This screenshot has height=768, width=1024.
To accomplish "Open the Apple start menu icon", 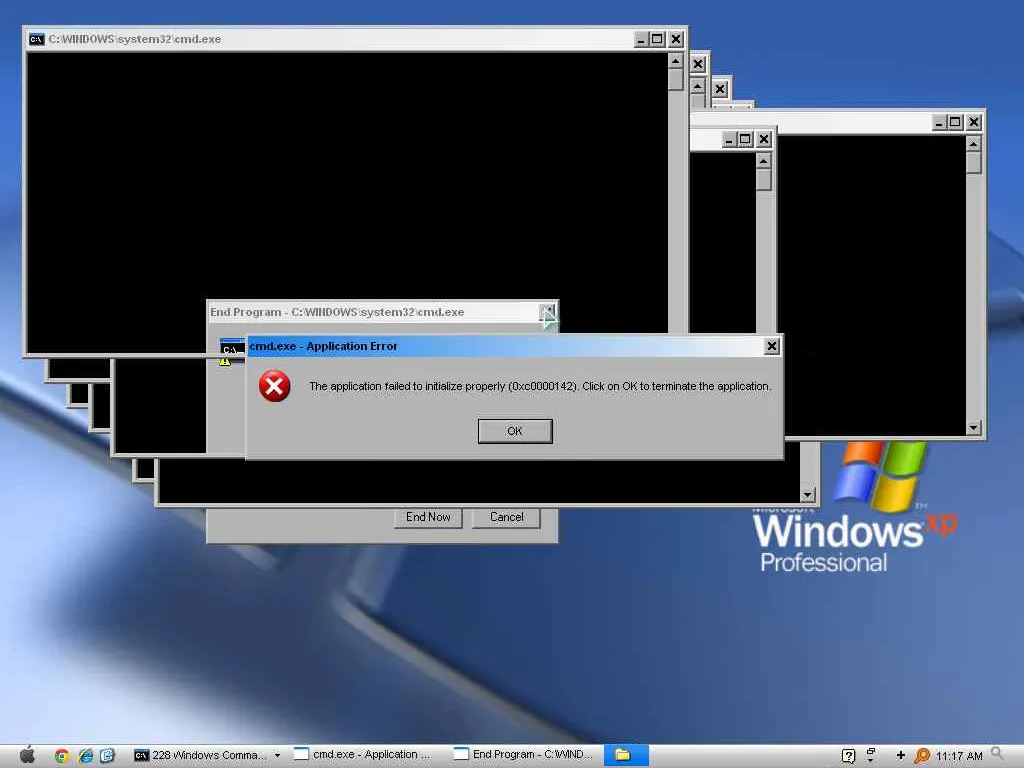I will (27, 755).
